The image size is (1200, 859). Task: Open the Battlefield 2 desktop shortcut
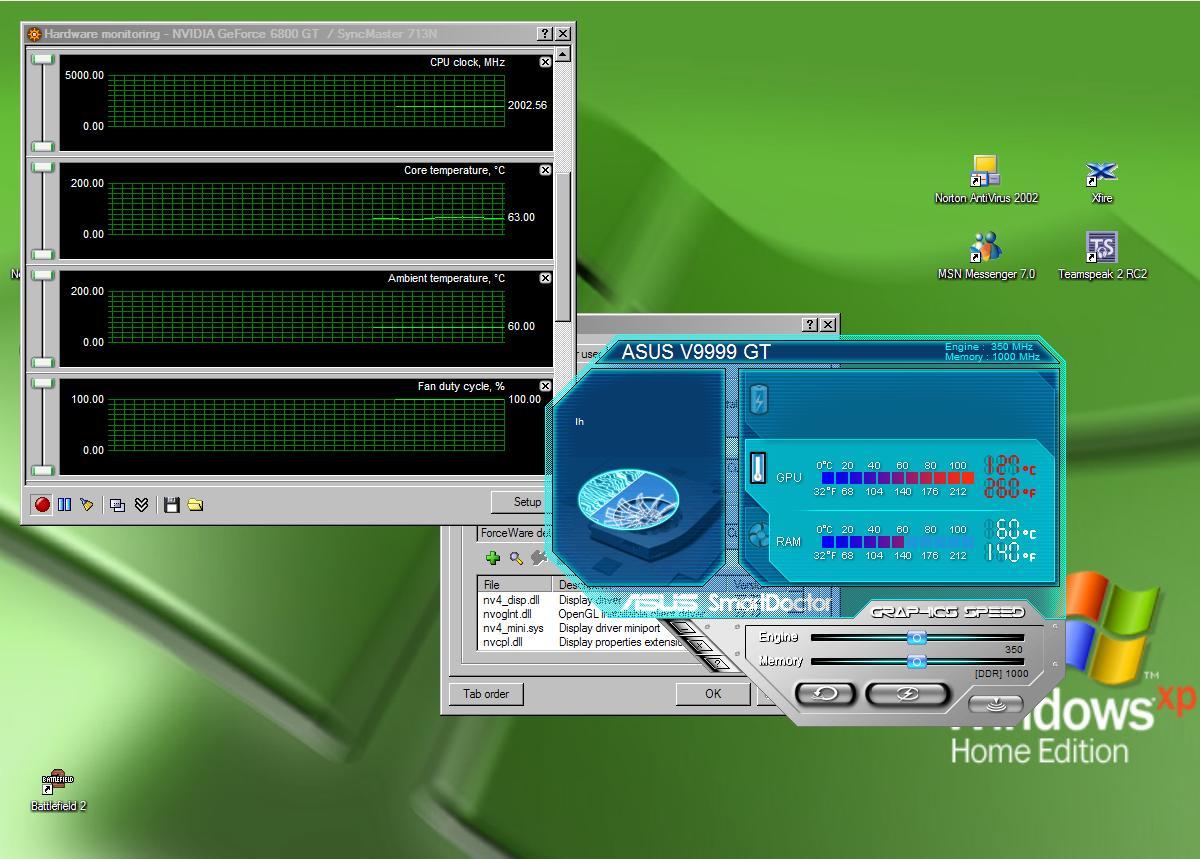[x=58, y=791]
